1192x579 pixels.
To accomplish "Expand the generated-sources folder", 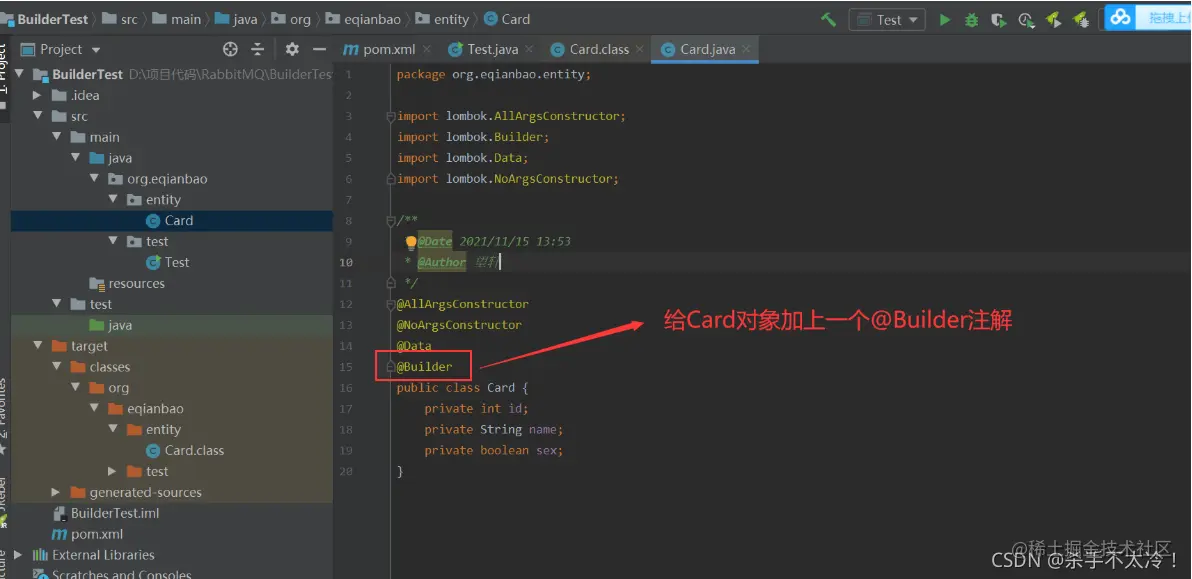I will [55, 492].
